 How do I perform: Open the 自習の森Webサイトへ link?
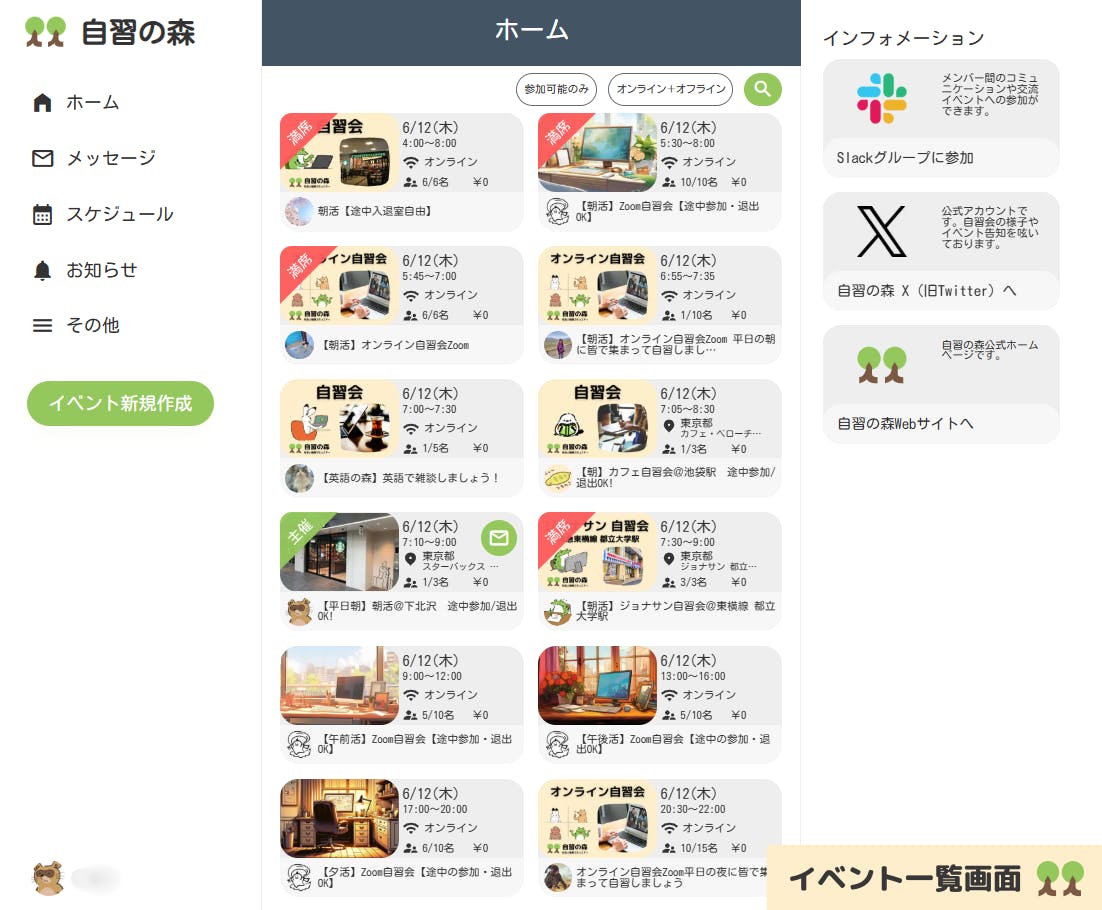tap(905, 424)
